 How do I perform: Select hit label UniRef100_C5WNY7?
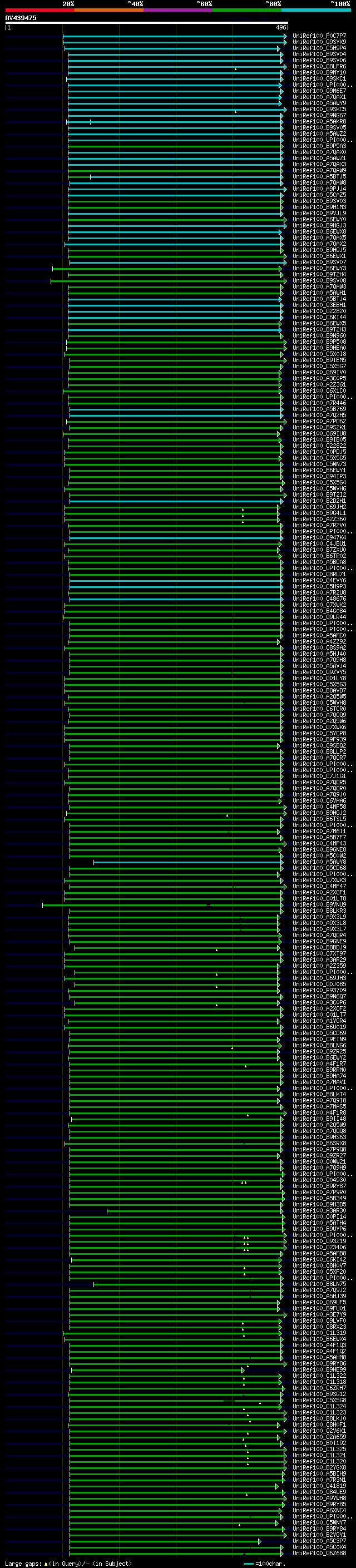pyautogui.click(x=319, y=1522)
